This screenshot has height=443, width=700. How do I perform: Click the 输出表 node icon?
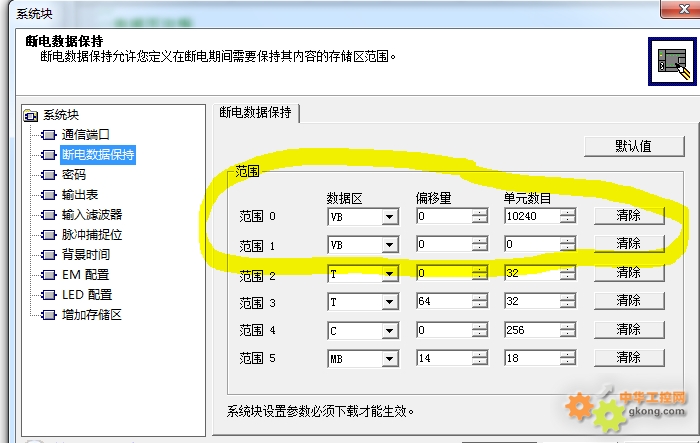tap(48, 195)
